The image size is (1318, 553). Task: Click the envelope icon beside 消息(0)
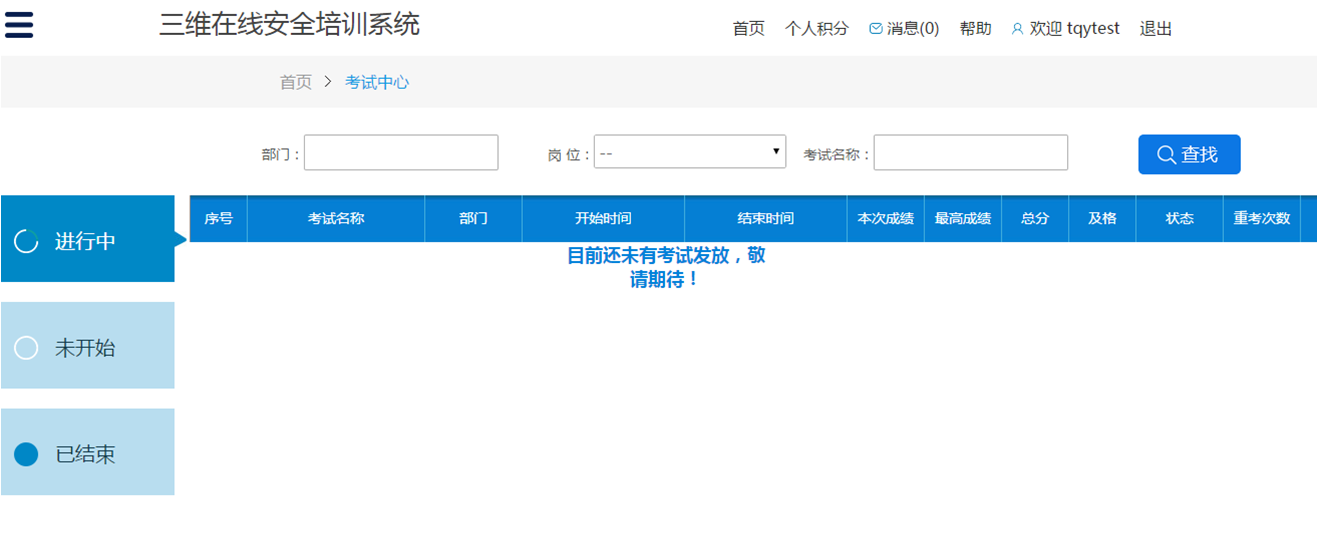point(876,29)
